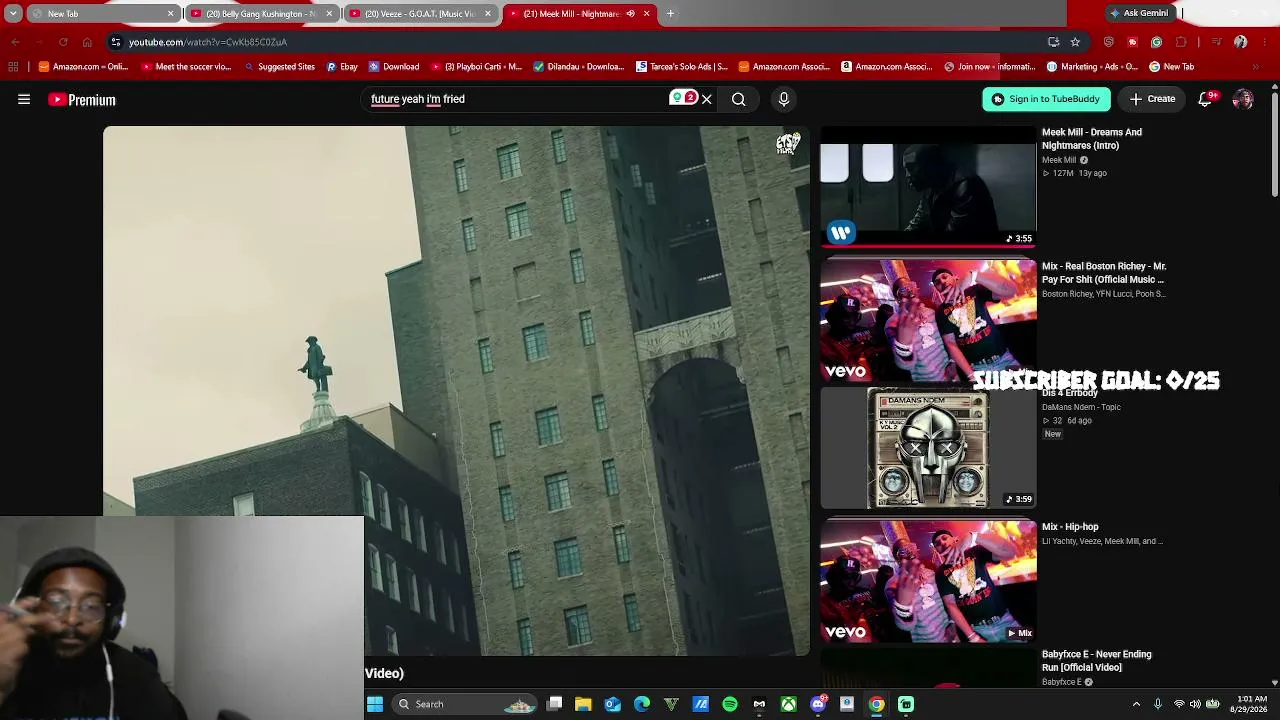Open Dis 4 Errbody album thumbnail
This screenshot has width=1280, height=720.
[x=928, y=449]
